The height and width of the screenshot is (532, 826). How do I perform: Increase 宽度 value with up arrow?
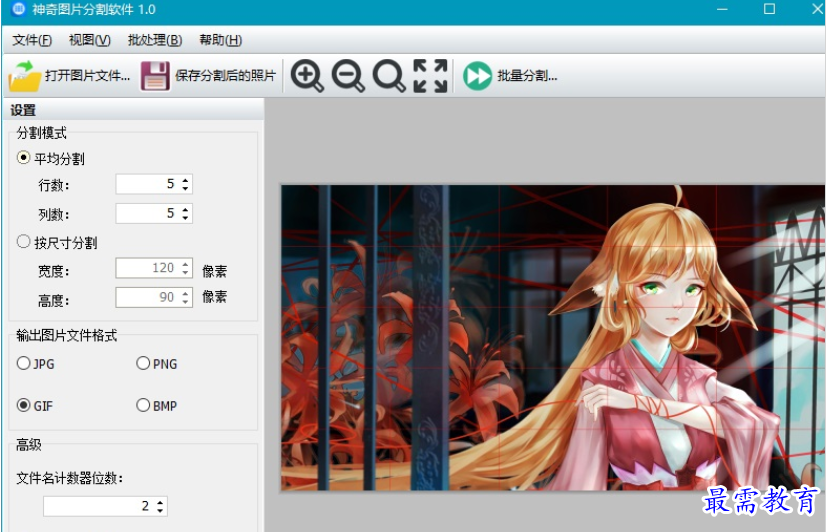click(x=185, y=264)
